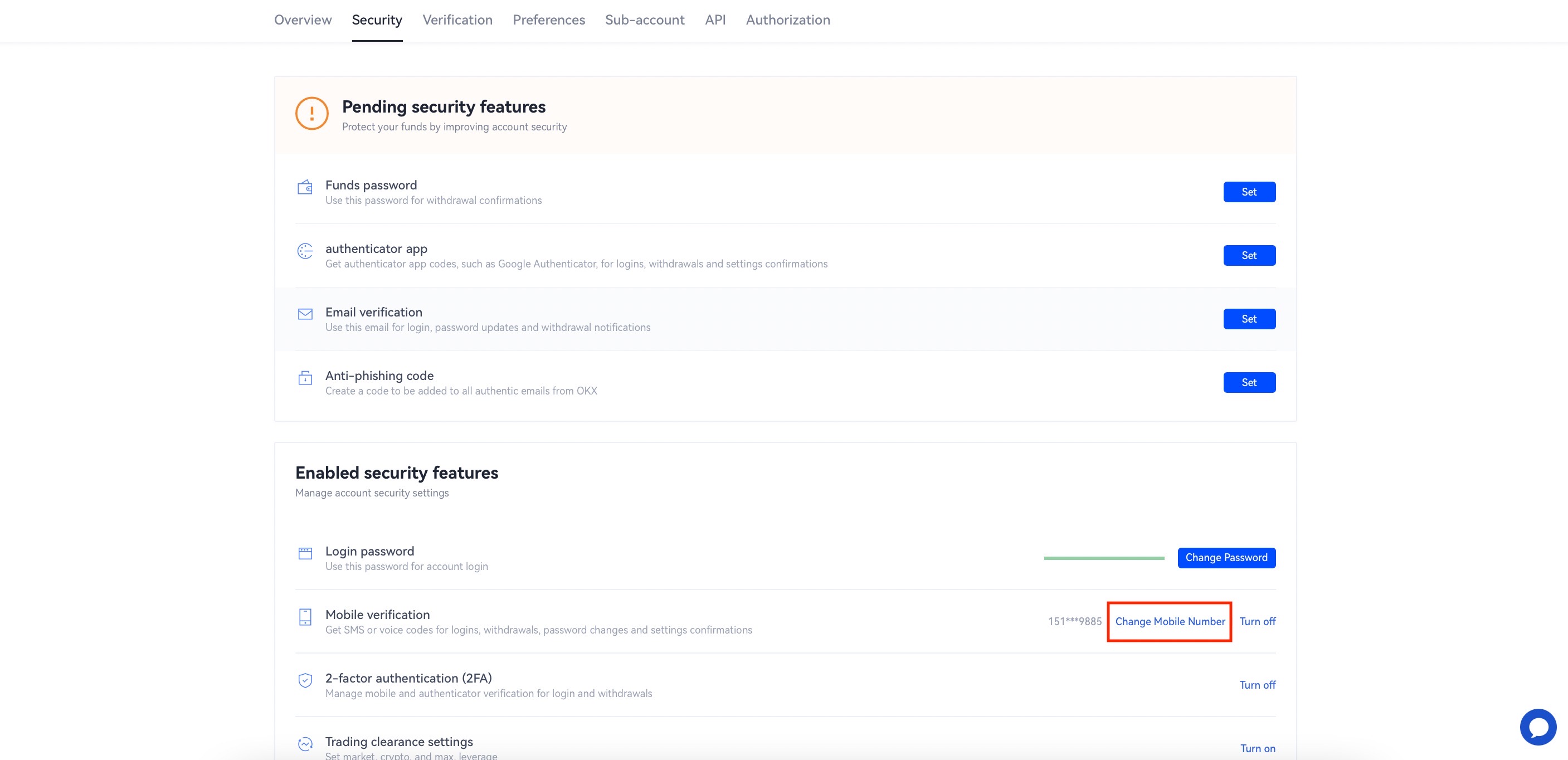
Task: Click the Pending security features heading
Action: tap(443, 107)
